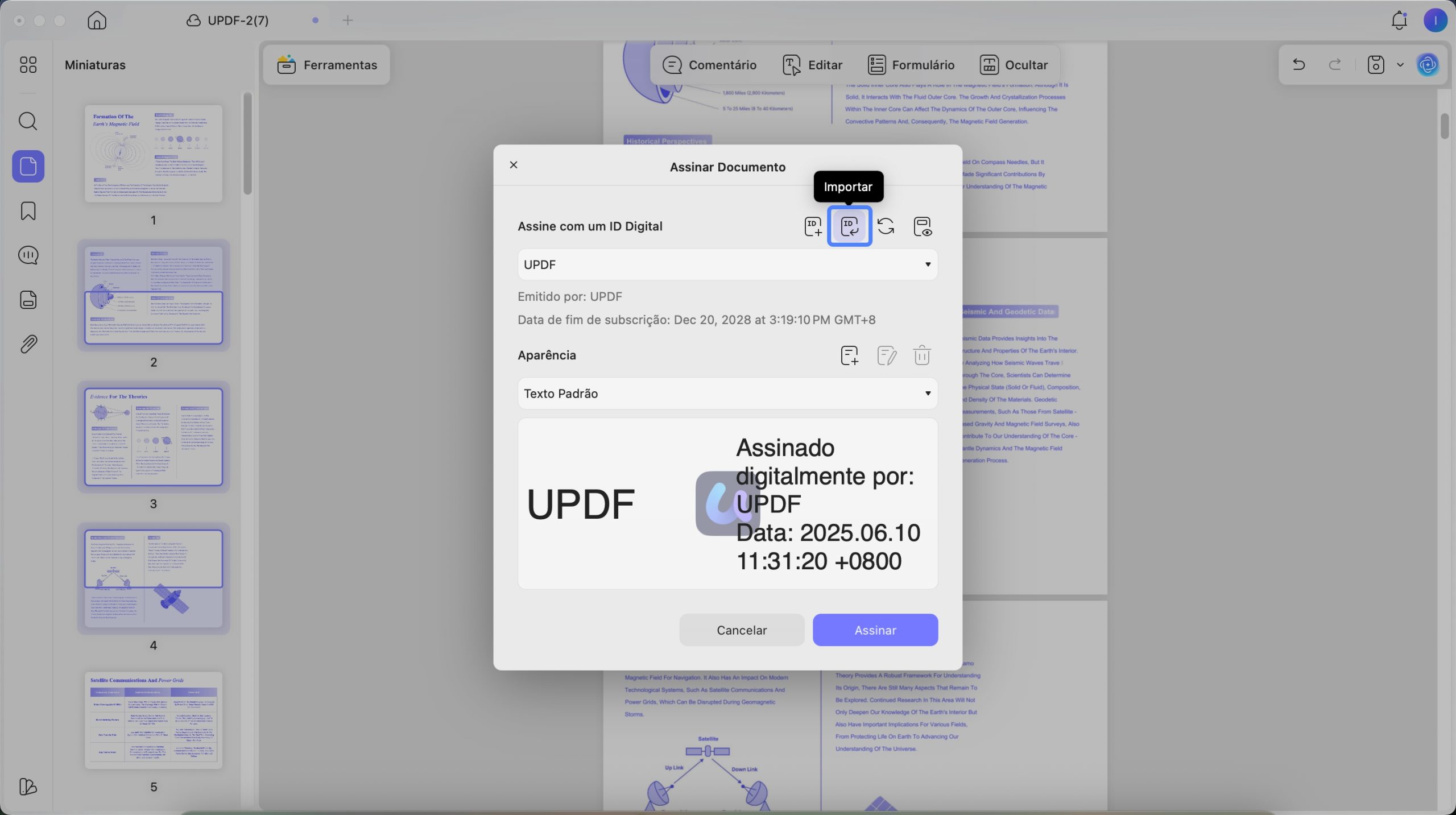Open the search panel
1456x815 pixels.
[28, 121]
